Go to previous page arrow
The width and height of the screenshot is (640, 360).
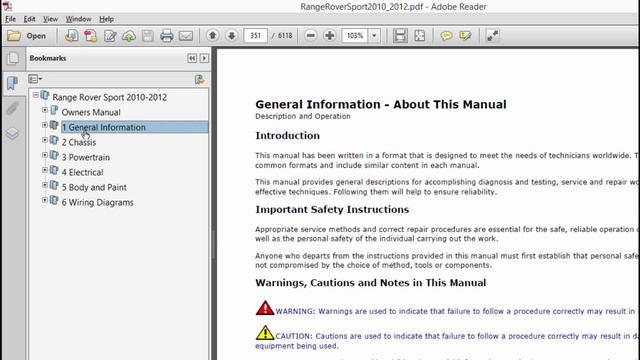212,36
